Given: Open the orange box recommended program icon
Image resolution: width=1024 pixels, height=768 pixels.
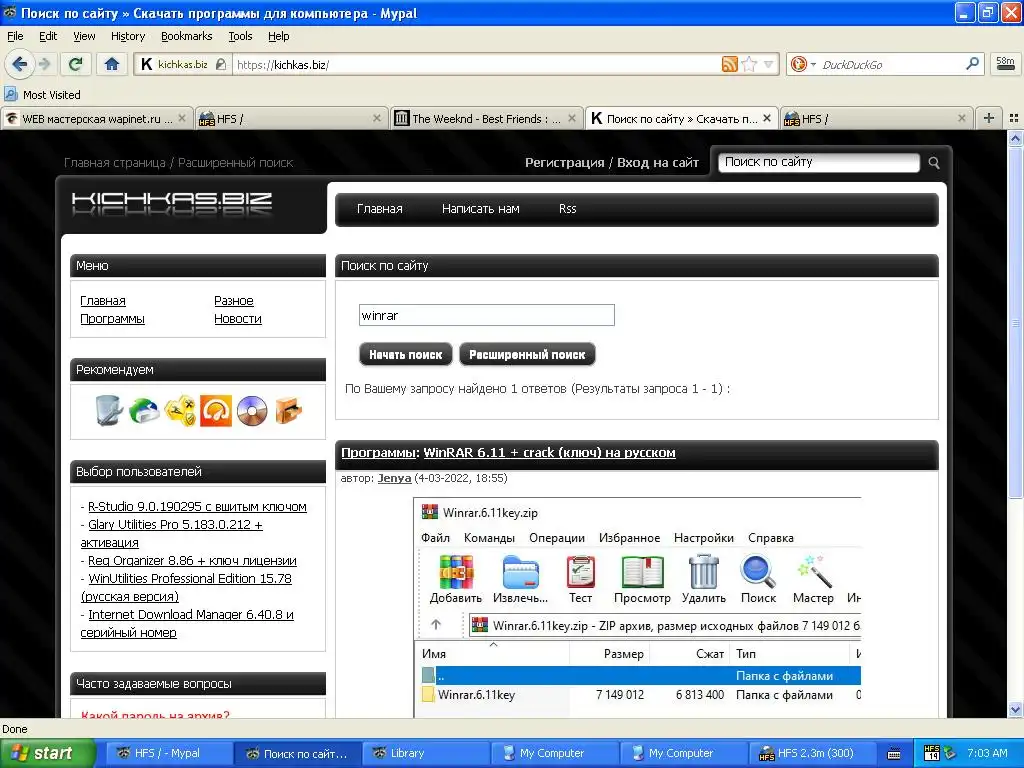Looking at the screenshot, I should coord(288,411).
